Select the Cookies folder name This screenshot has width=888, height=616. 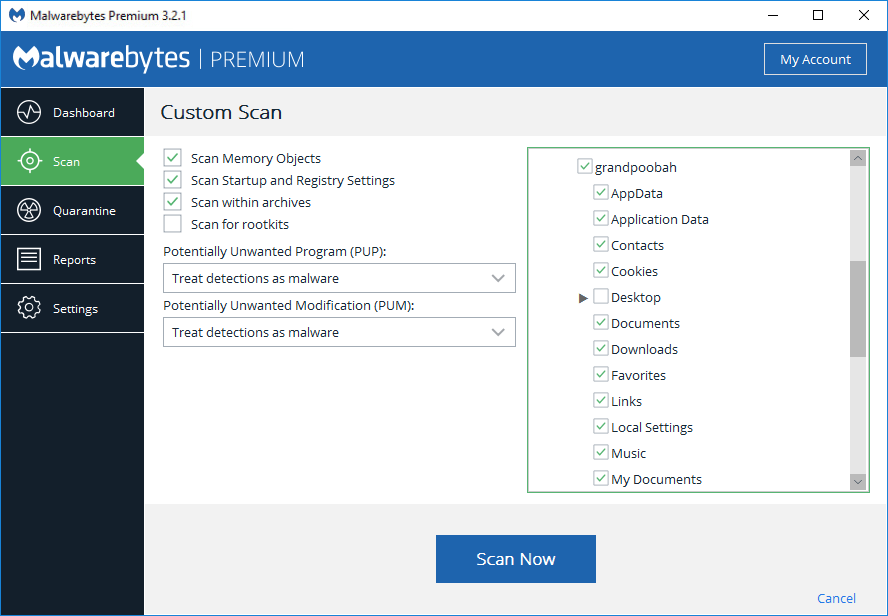tap(634, 272)
